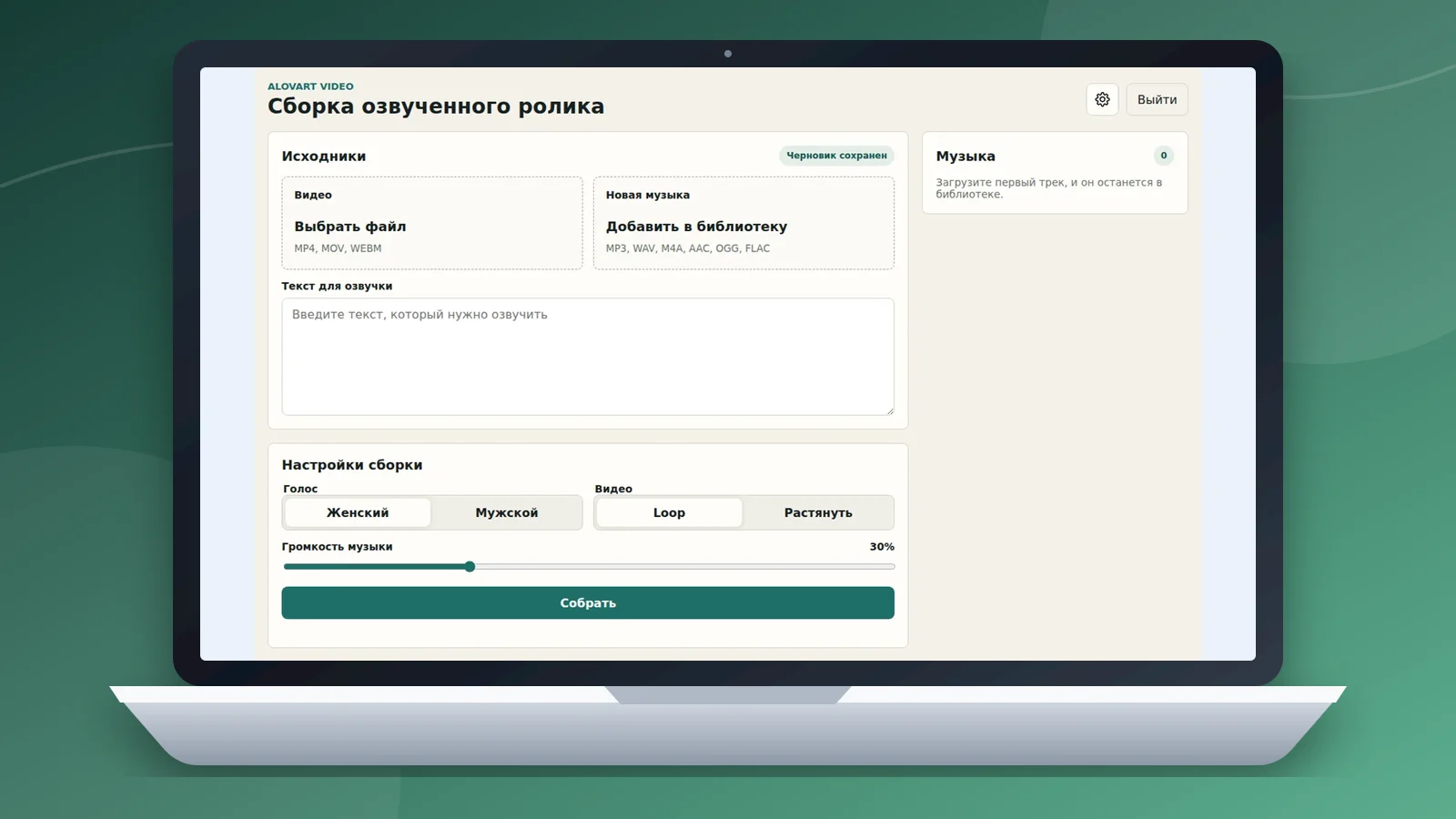Click the Настройки сборки section heading

(352, 465)
